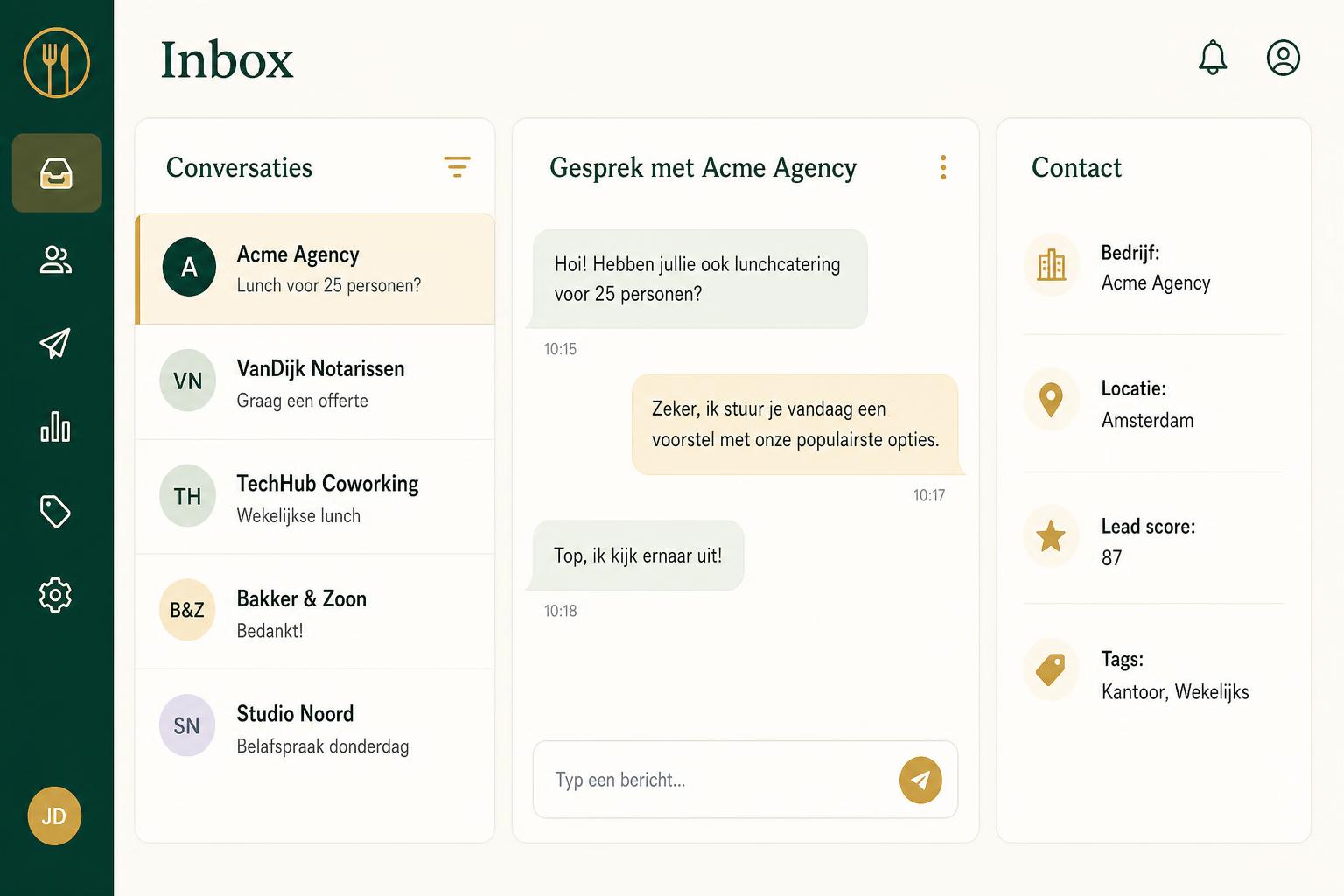Click the 'Gesprek met Acme Agency' heading
The height and width of the screenshot is (896, 1344).
coord(703,167)
